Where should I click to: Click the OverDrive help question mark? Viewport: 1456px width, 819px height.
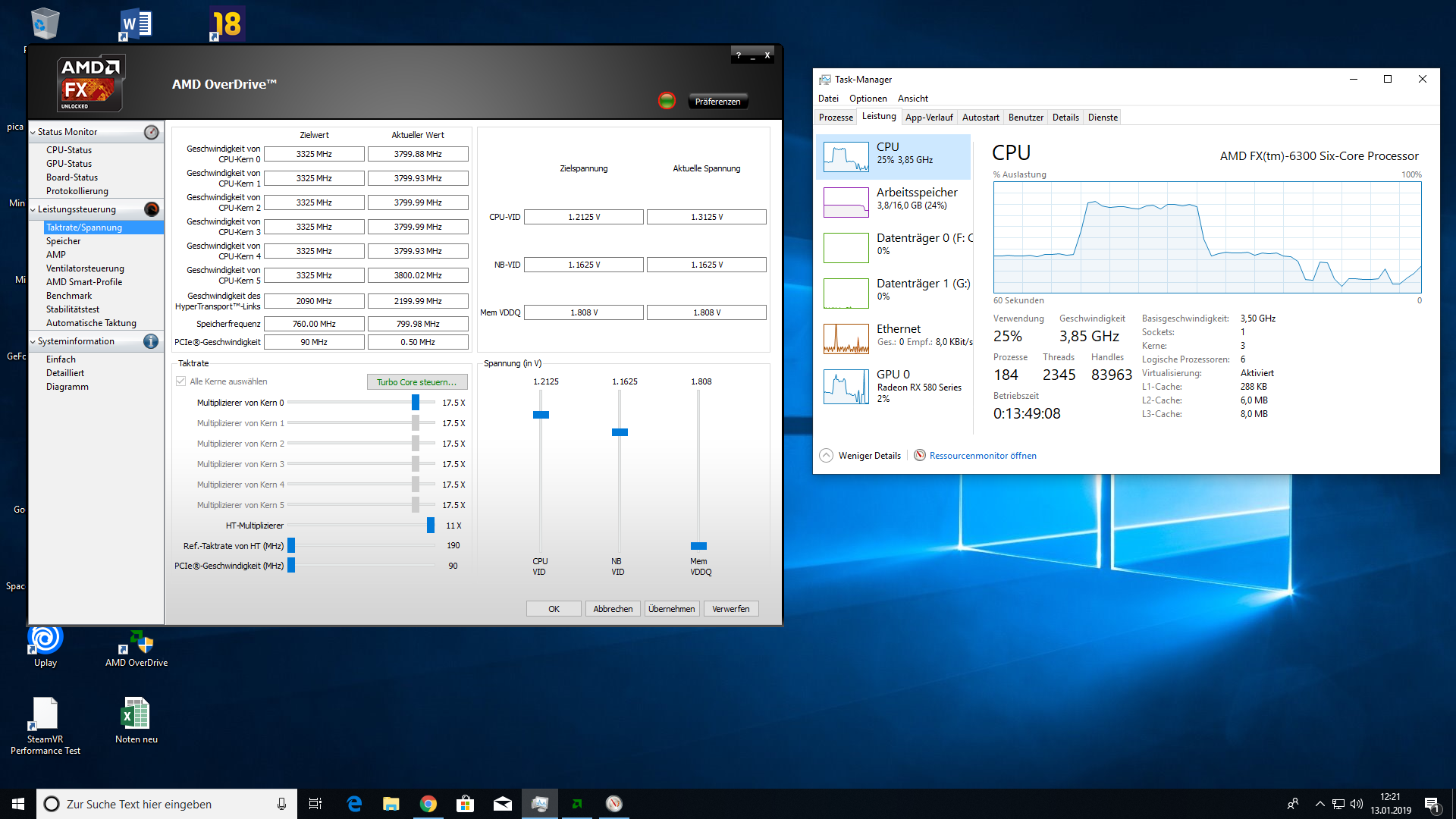(739, 55)
